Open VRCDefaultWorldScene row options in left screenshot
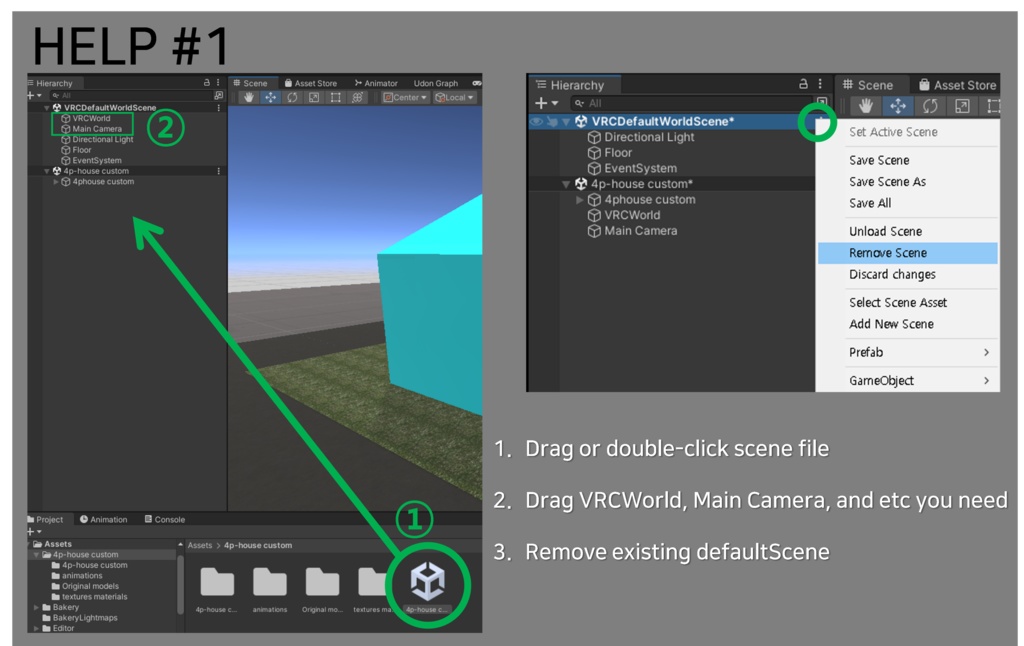The image size is (1024, 646). click(x=219, y=108)
